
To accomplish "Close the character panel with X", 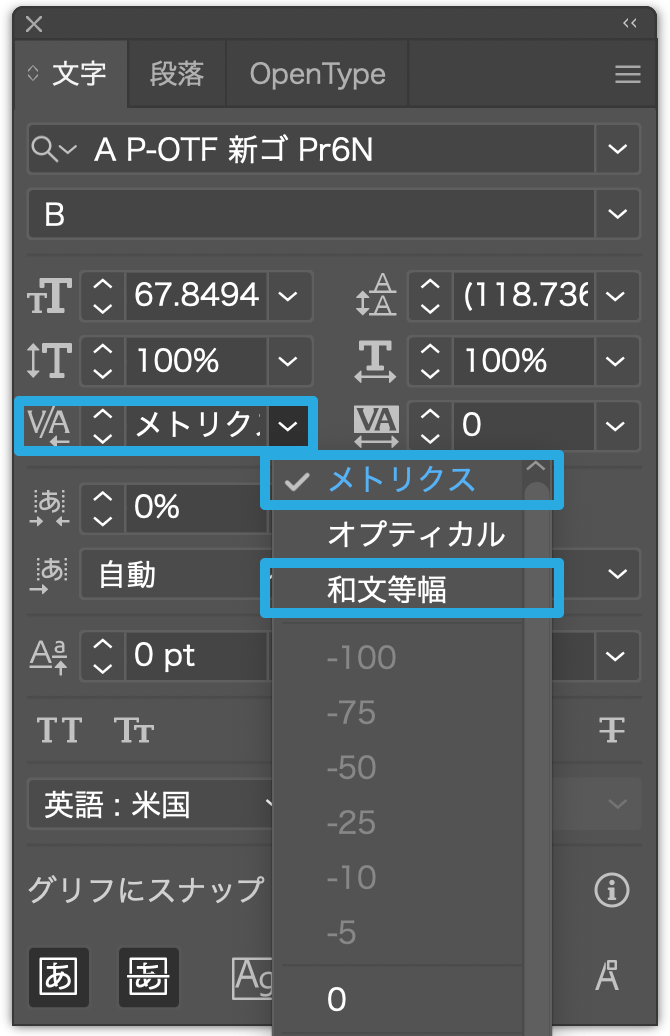I will pyautogui.click(x=34, y=24).
